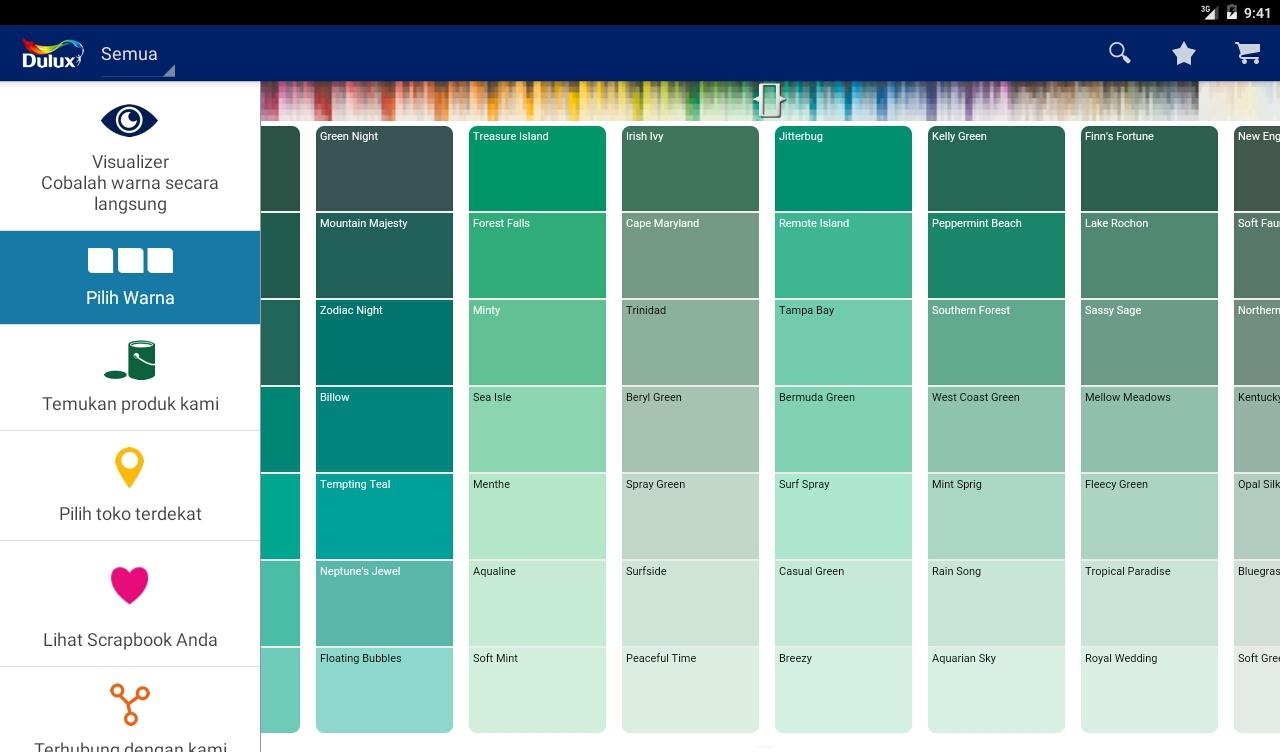
Task: Choose the Trinidad swatch
Action: 690,343
